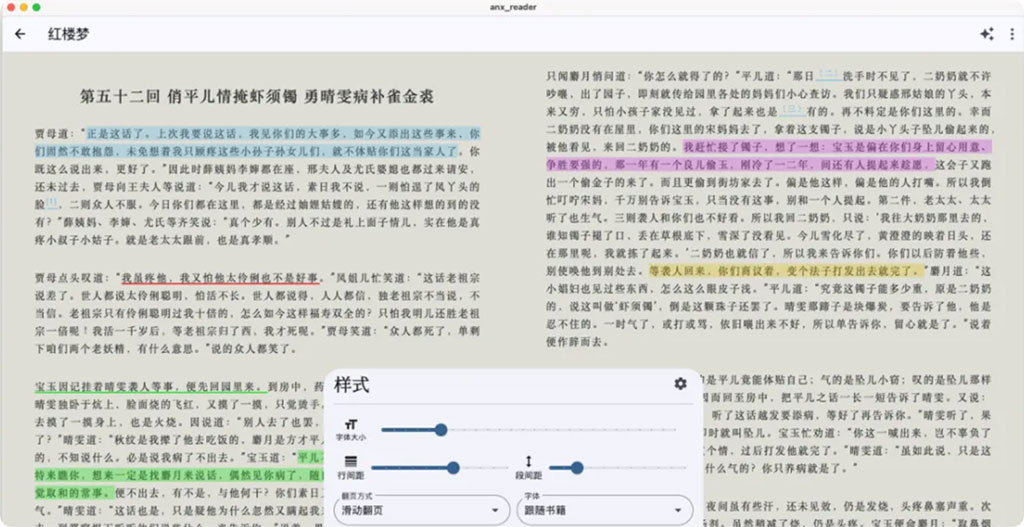Adjust the paragraph spacing slider
This screenshot has height=527, width=1024.
click(618, 468)
